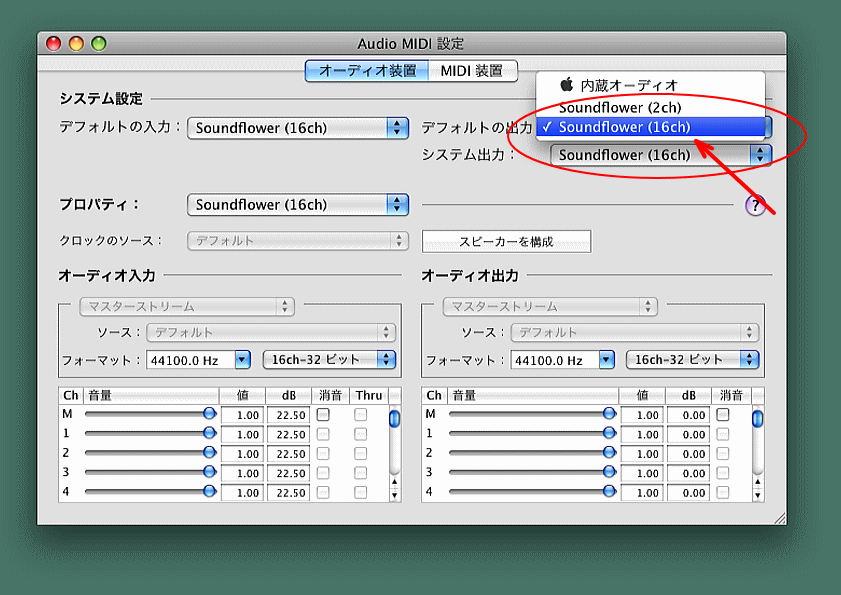
Task: Open audio output 16ch-32 ビット format dropdown
Action: click(x=692, y=359)
